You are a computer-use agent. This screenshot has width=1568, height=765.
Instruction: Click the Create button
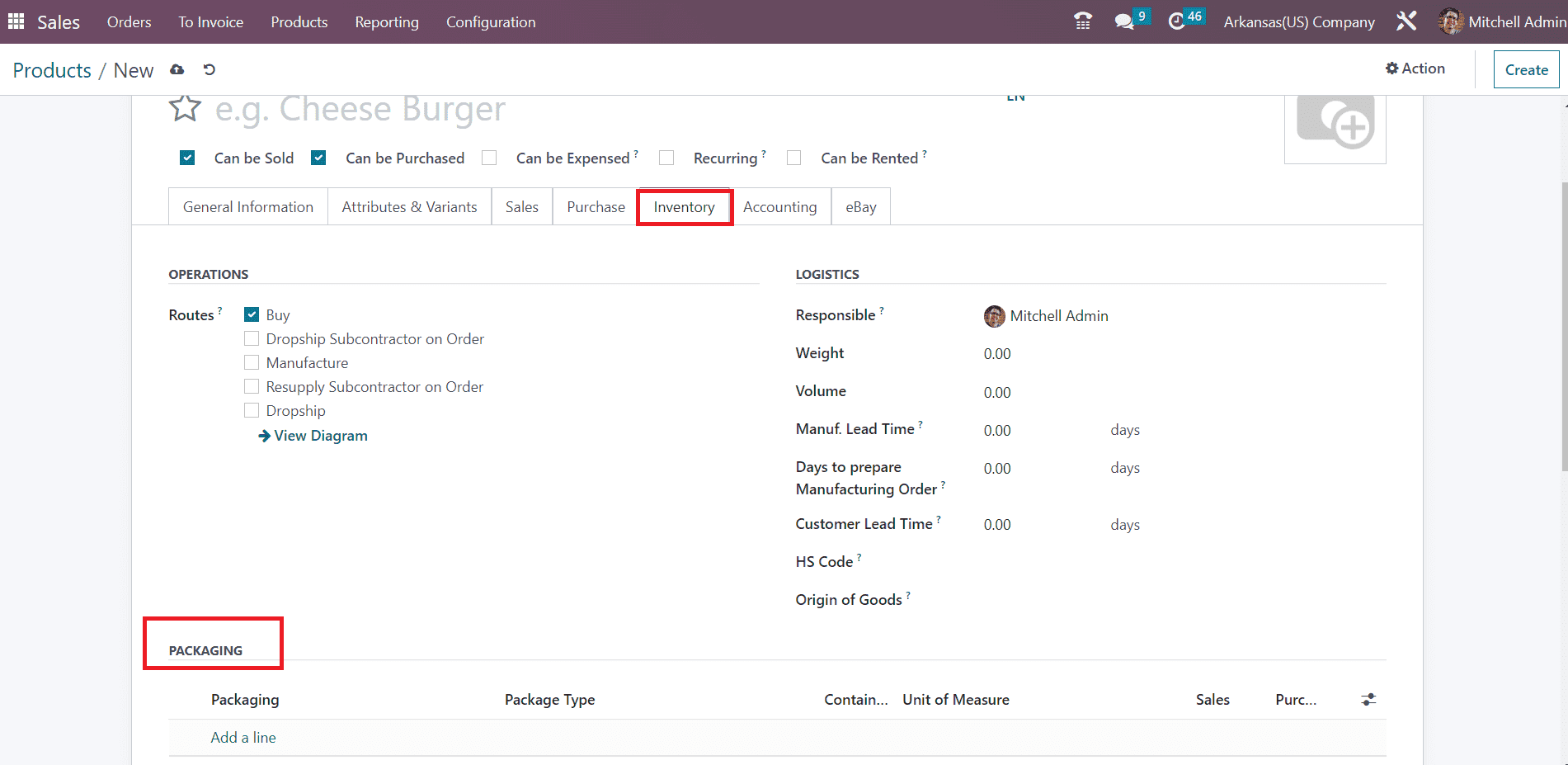click(x=1526, y=70)
